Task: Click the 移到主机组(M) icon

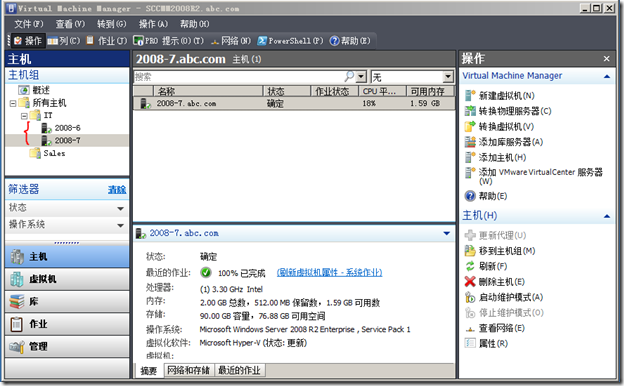Action: pos(470,251)
